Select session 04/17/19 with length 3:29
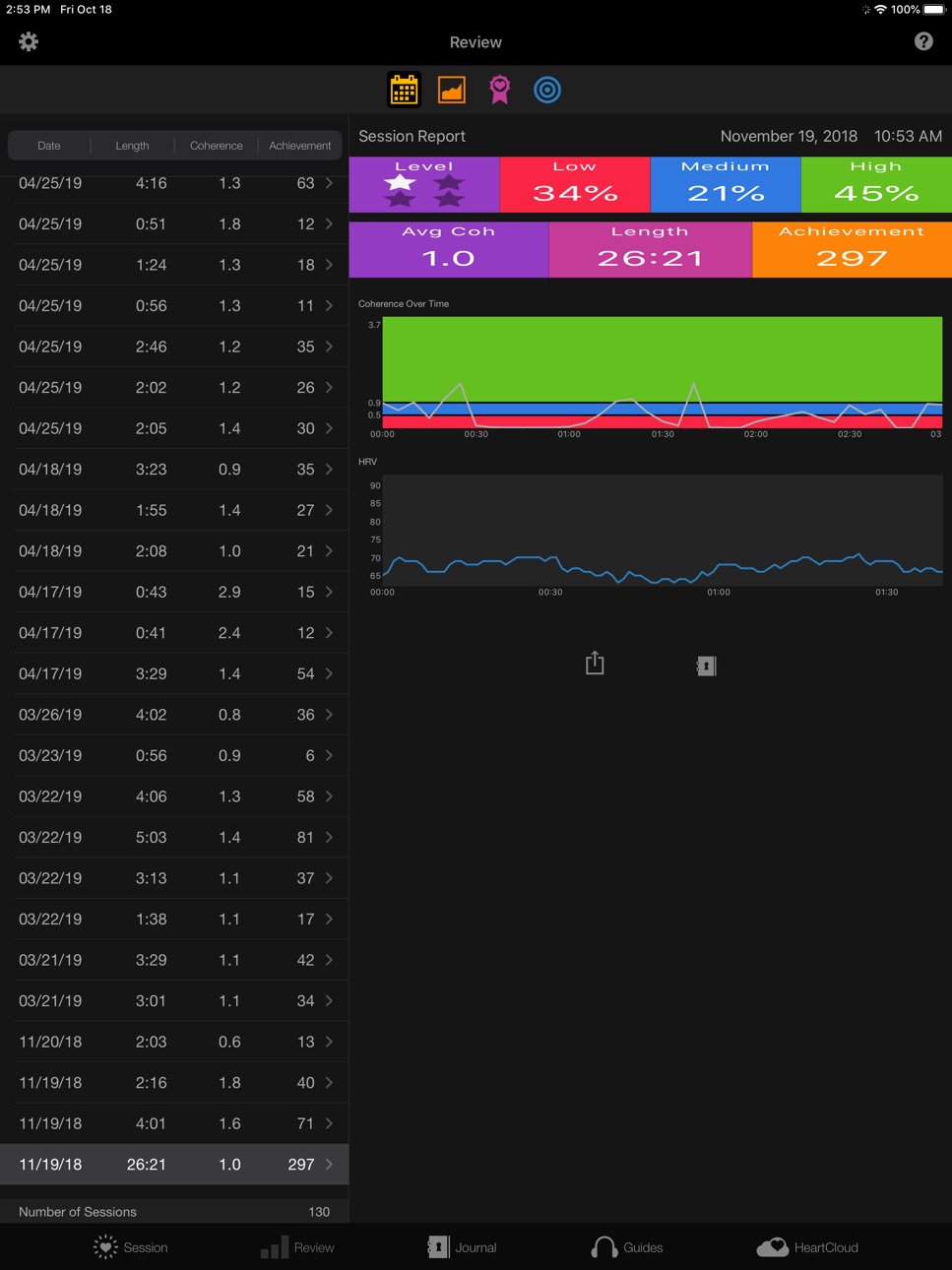The image size is (952, 1270). [x=174, y=673]
